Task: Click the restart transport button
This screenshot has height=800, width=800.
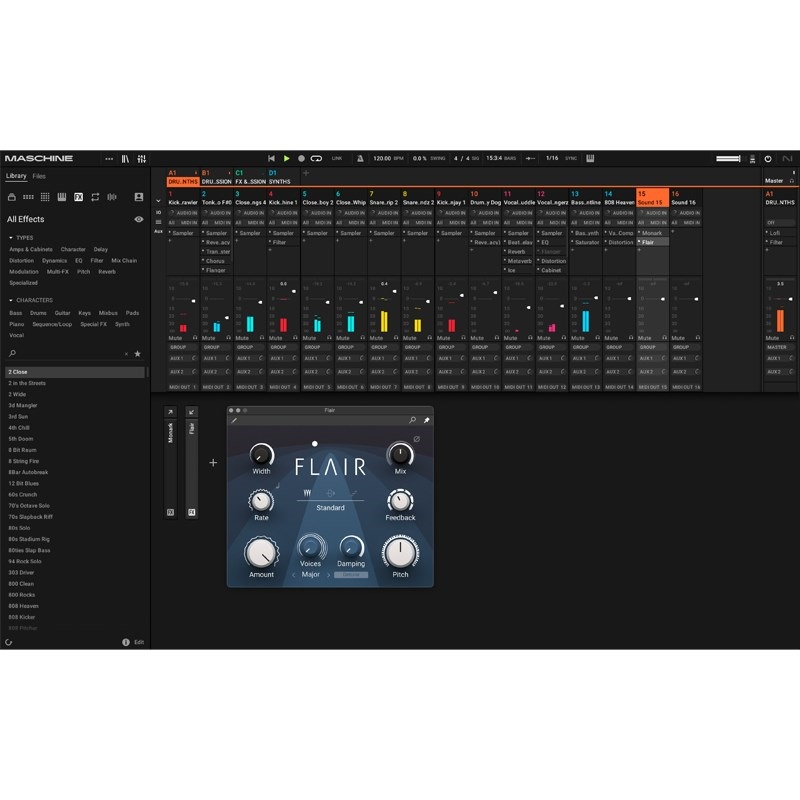Action: click(x=271, y=159)
